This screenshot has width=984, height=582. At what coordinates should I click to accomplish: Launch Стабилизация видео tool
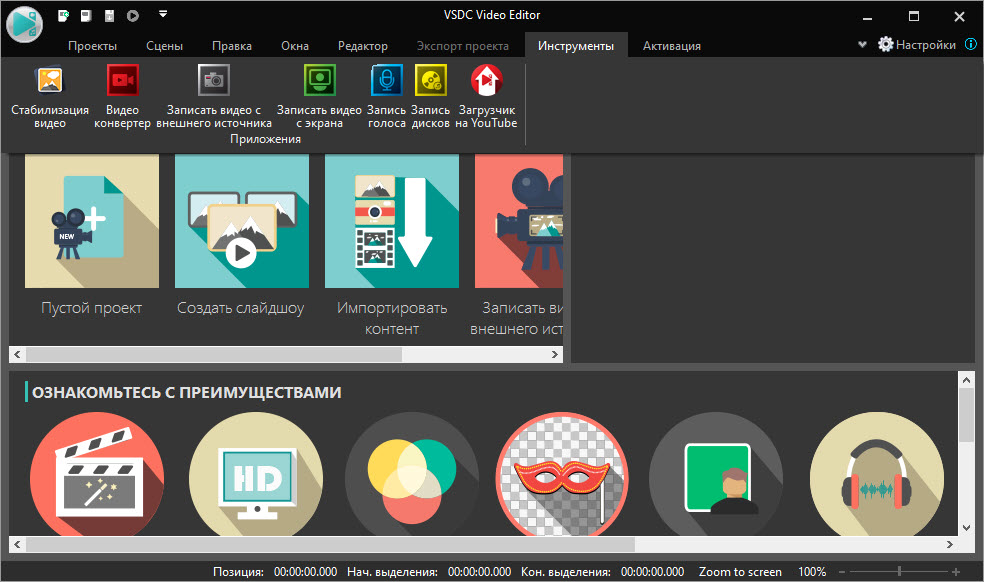tap(50, 97)
